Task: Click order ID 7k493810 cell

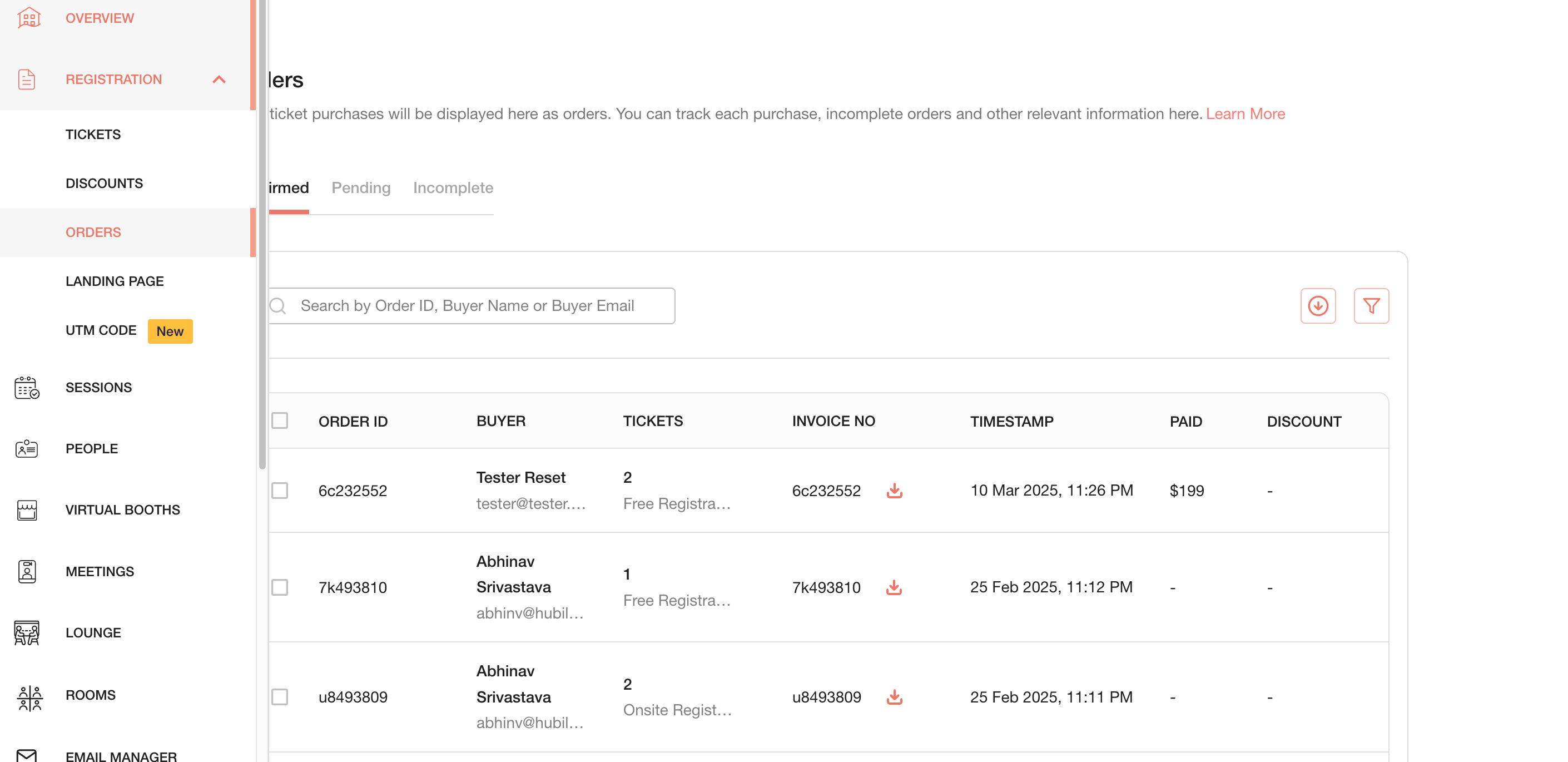Action: click(353, 587)
